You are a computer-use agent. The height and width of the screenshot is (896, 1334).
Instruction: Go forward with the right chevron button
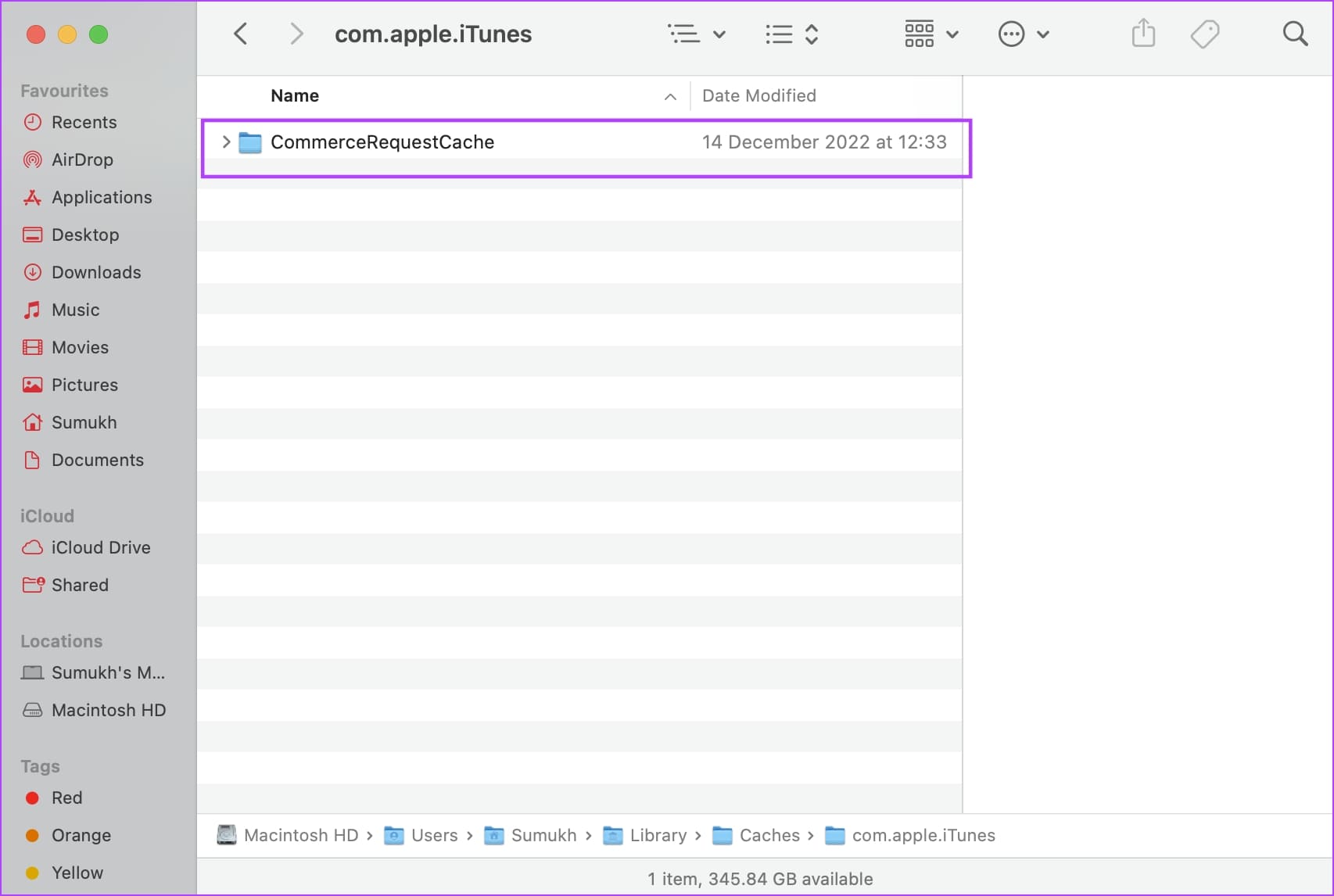(x=296, y=34)
